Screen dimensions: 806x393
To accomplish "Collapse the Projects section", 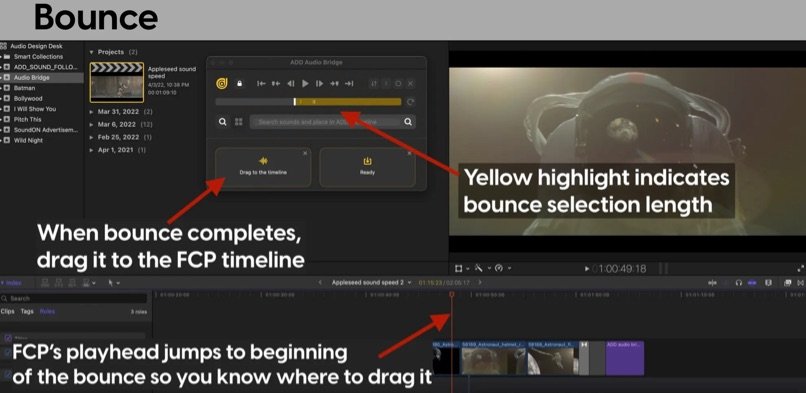I will 91,52.
